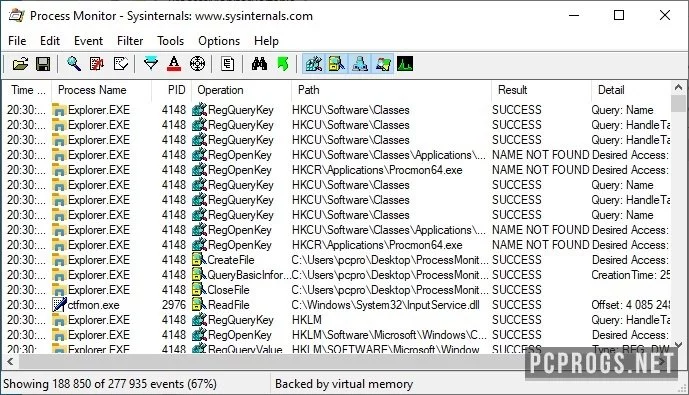The height and width of the screenshot is (395, 689).
Task: Select the path cell reading only HKLM
Action: [x=307, y=320]
